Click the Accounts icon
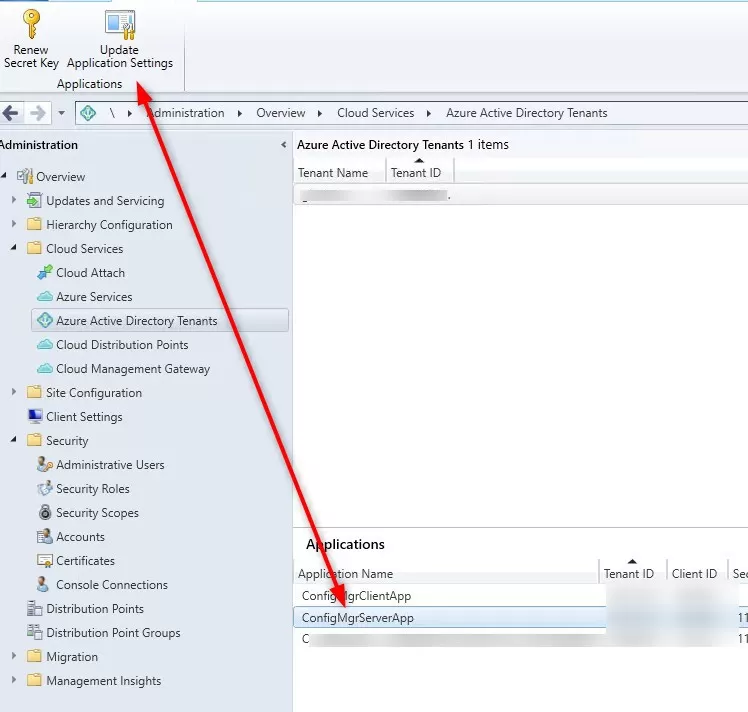Image resolution: width=748 pixels, height=712 pixels. click(x=45, y=537)
